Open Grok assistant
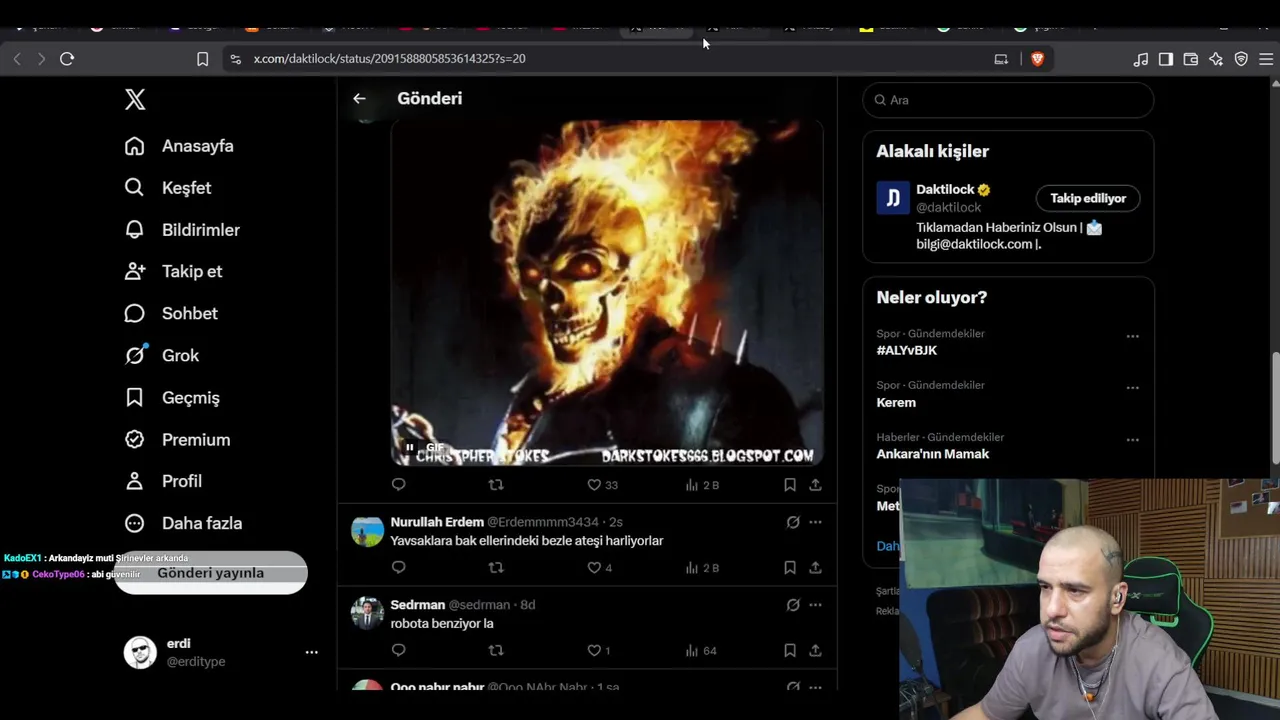Screen dimensions: 1280x720 pos(161,355)
